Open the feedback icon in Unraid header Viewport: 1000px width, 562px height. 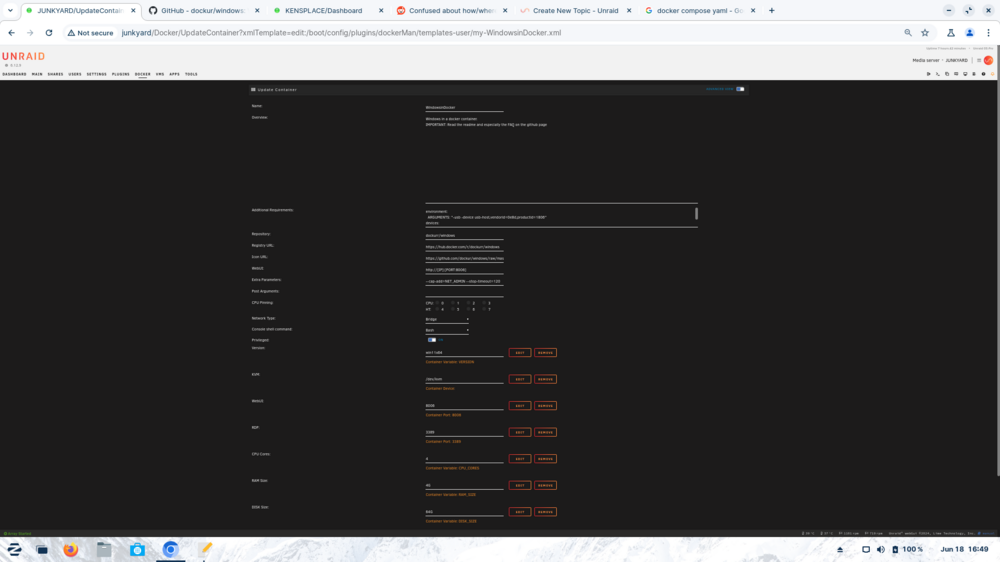(956, 74)
